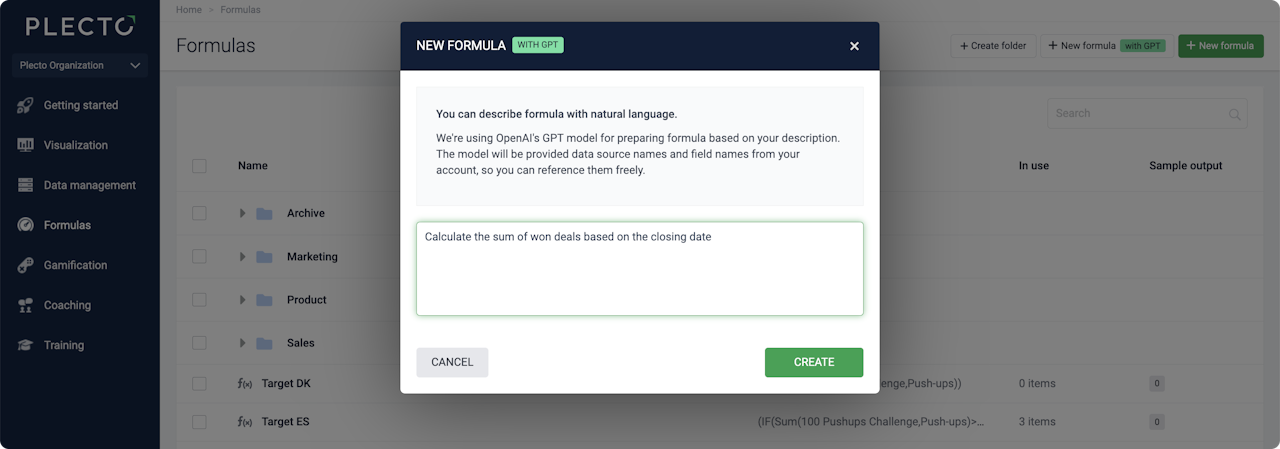The image size is (1280, 449).
Task: Click the formula description text area
Action: (640, 269)
